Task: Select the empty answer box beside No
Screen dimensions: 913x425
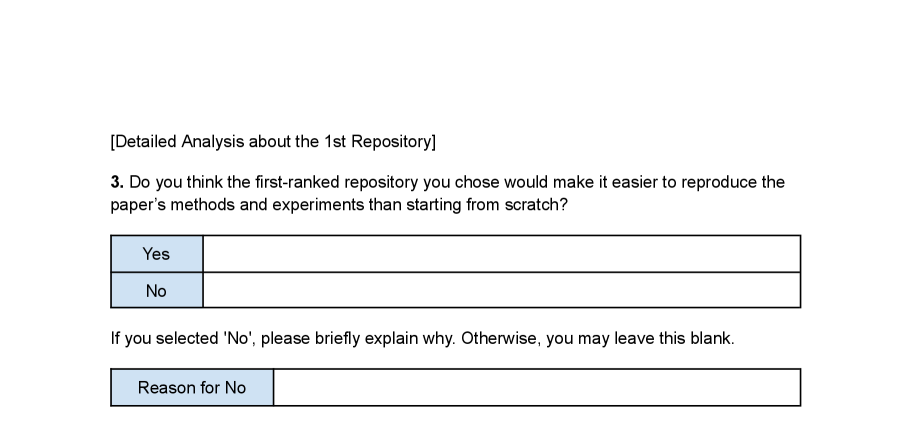Action: click(x=501, y=291)
